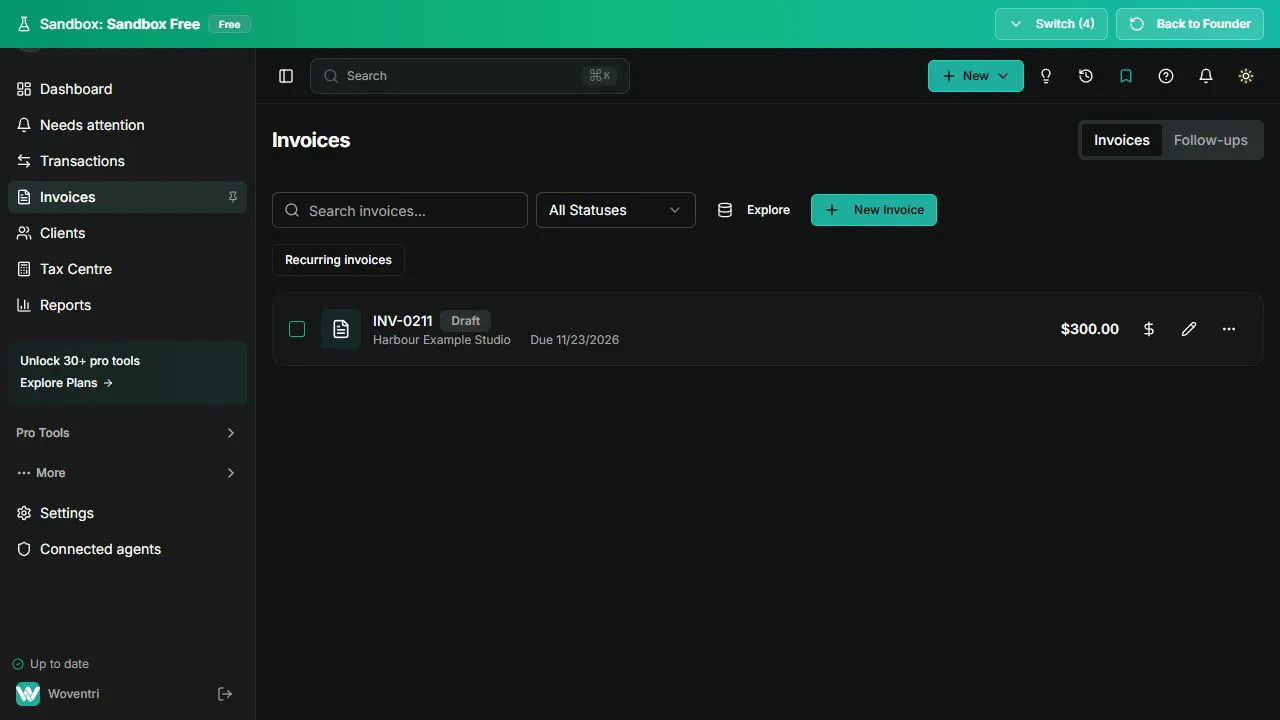1280x720 pixels.
Task: Open Recurring invoices
Action: [x=338, y=260]
